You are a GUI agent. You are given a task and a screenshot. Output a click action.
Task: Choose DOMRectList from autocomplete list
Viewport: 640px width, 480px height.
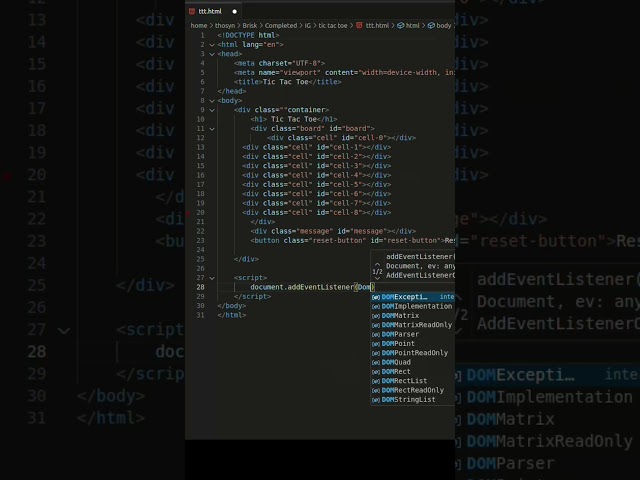pos(413,381)
